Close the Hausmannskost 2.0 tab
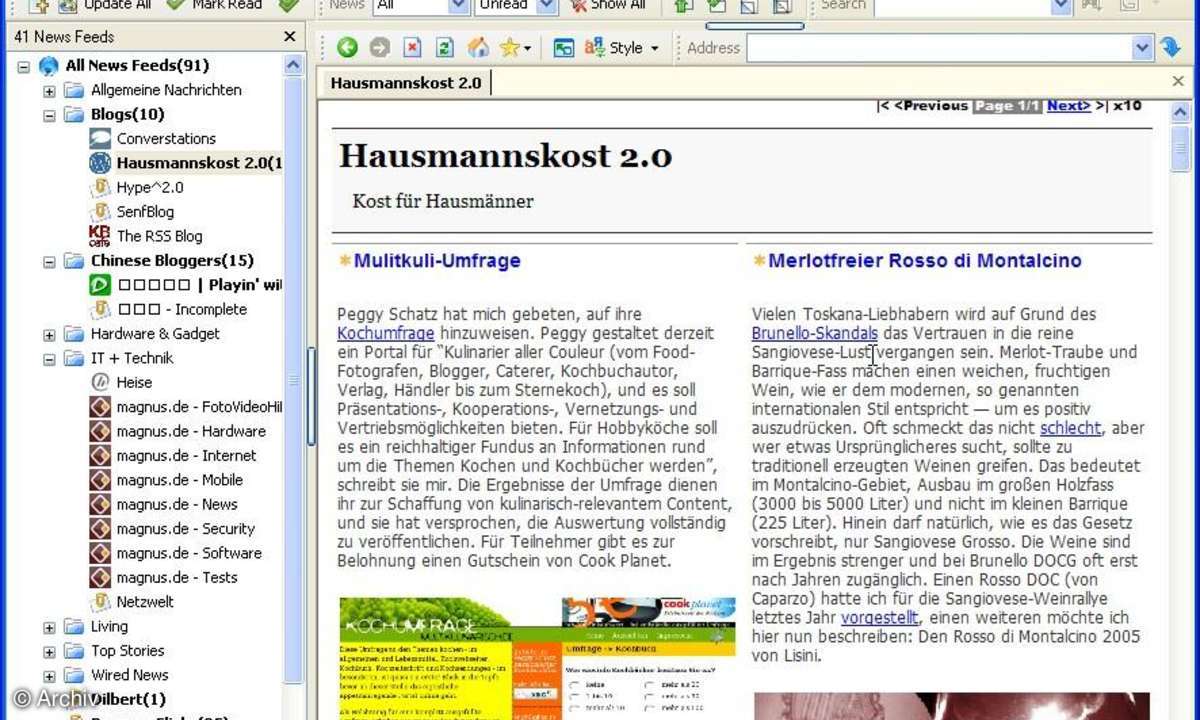 coord(1178,82)
